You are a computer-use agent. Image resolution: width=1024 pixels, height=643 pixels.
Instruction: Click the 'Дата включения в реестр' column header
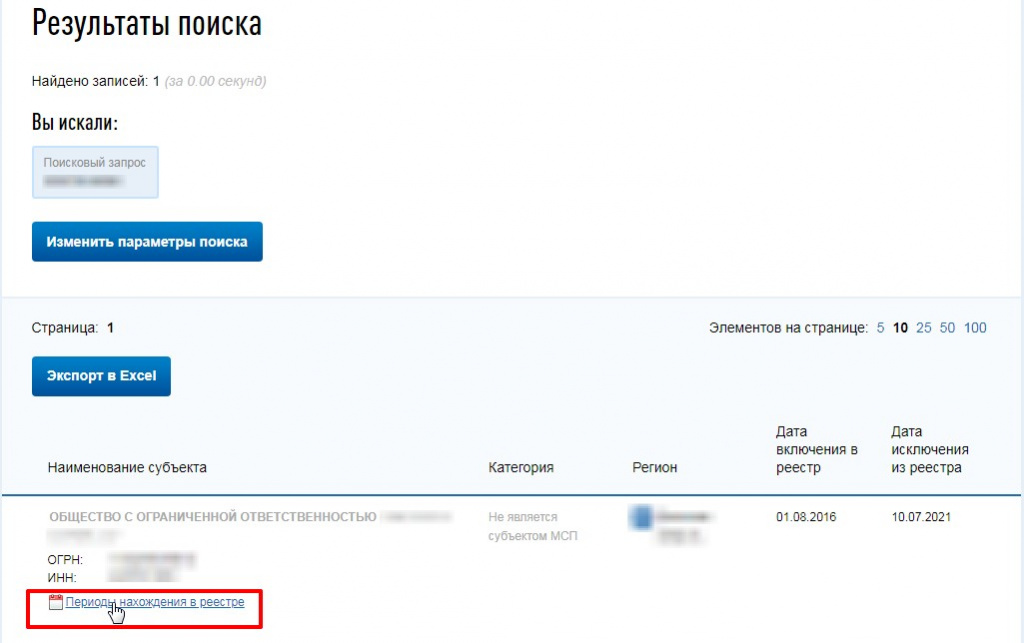coord(816,449)
